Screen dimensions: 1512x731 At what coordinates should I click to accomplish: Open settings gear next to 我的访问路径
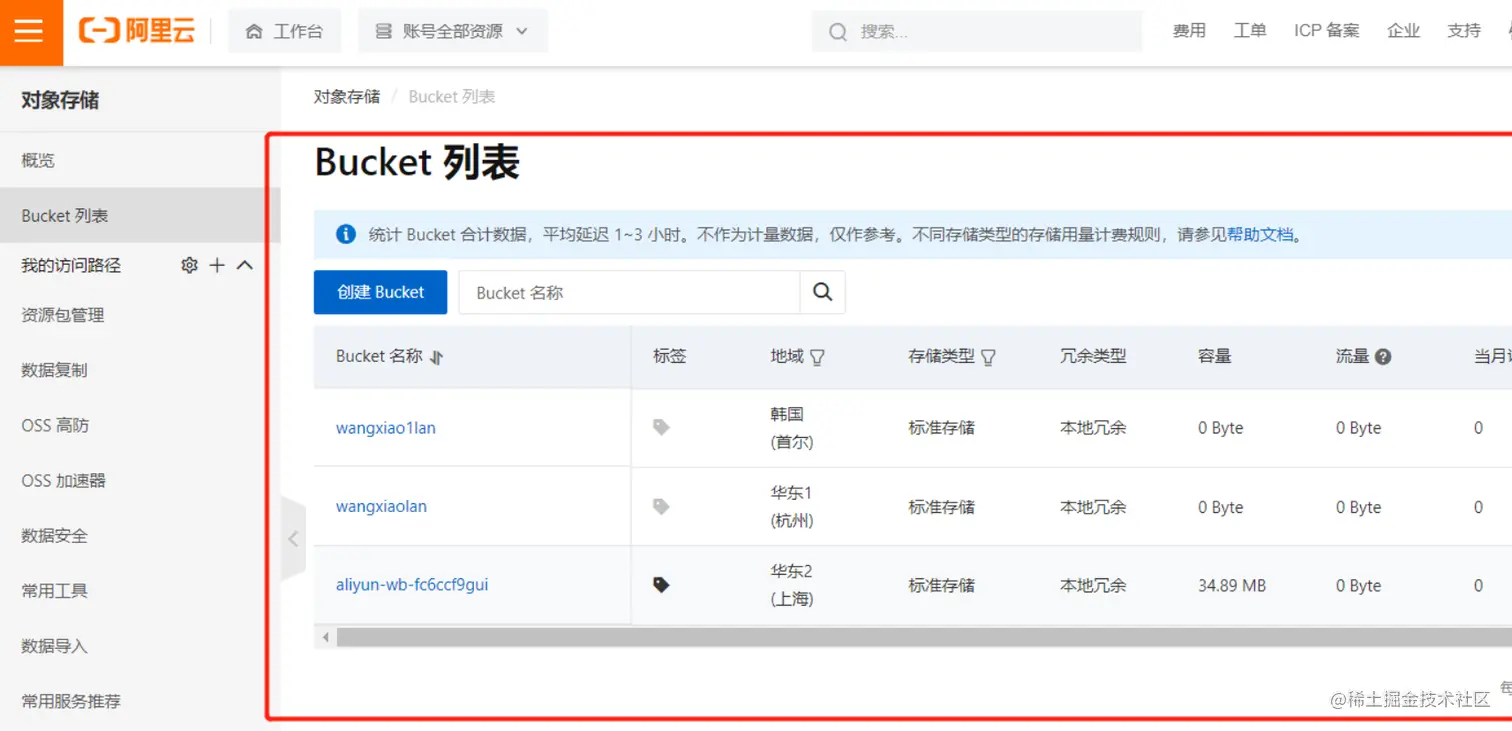point(189,265)
